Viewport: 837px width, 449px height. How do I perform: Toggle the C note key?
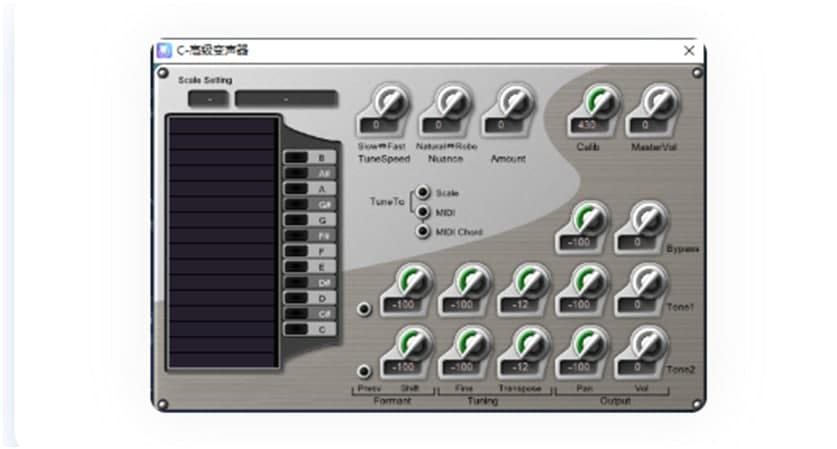click(310, 329)
